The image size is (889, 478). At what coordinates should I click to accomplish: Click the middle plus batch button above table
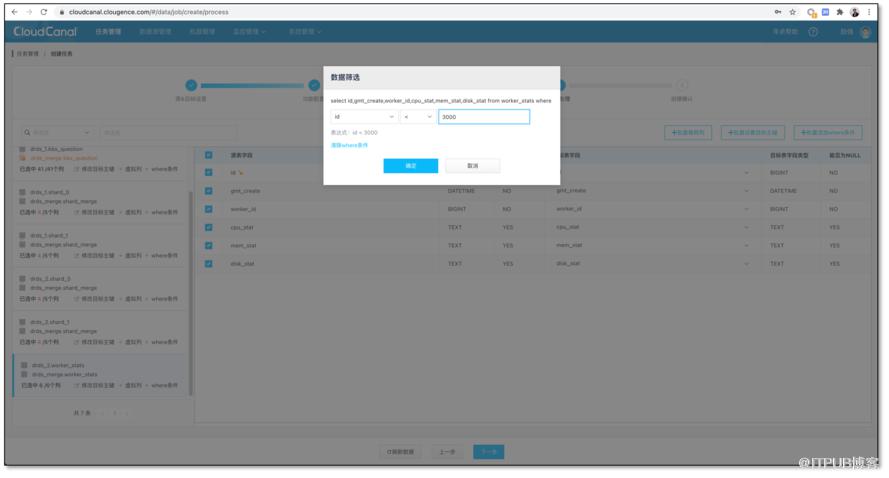click(753, 133)
